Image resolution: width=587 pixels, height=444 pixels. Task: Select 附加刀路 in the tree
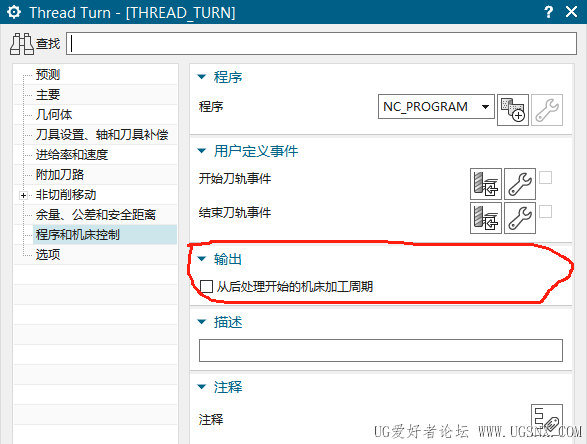coord(60,174)
